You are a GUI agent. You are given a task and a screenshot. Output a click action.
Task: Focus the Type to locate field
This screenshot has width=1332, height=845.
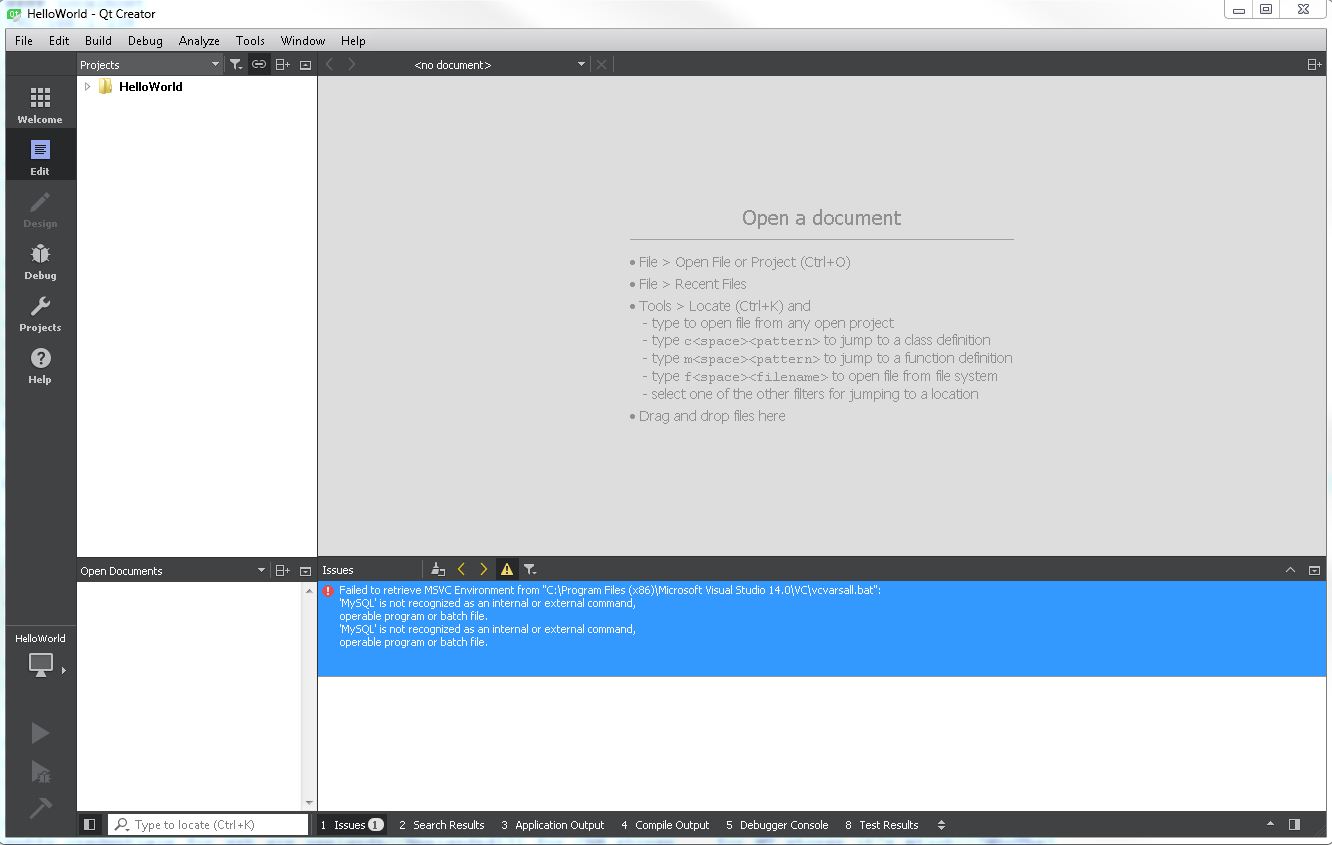208,825
